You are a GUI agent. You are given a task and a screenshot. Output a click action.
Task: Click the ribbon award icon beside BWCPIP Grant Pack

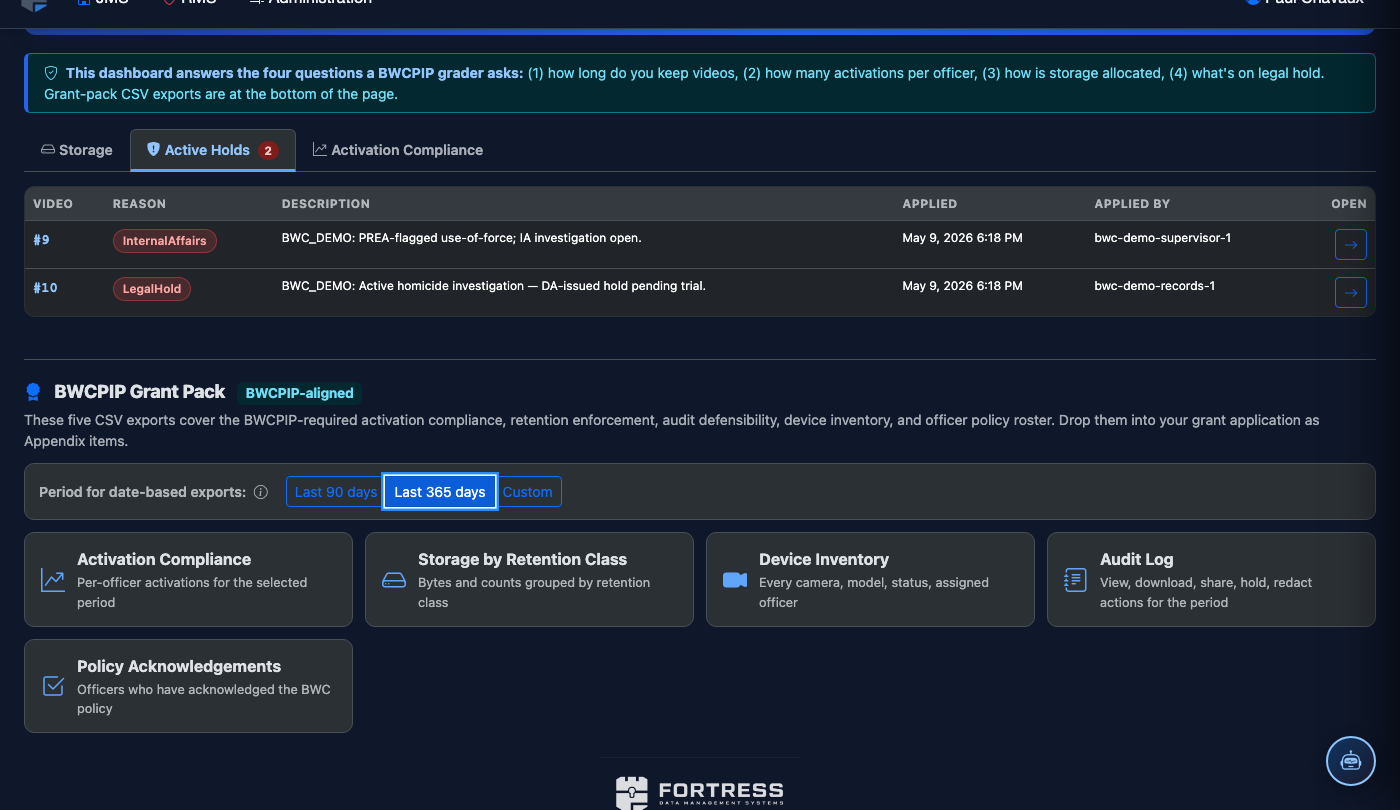pos(34,392)
